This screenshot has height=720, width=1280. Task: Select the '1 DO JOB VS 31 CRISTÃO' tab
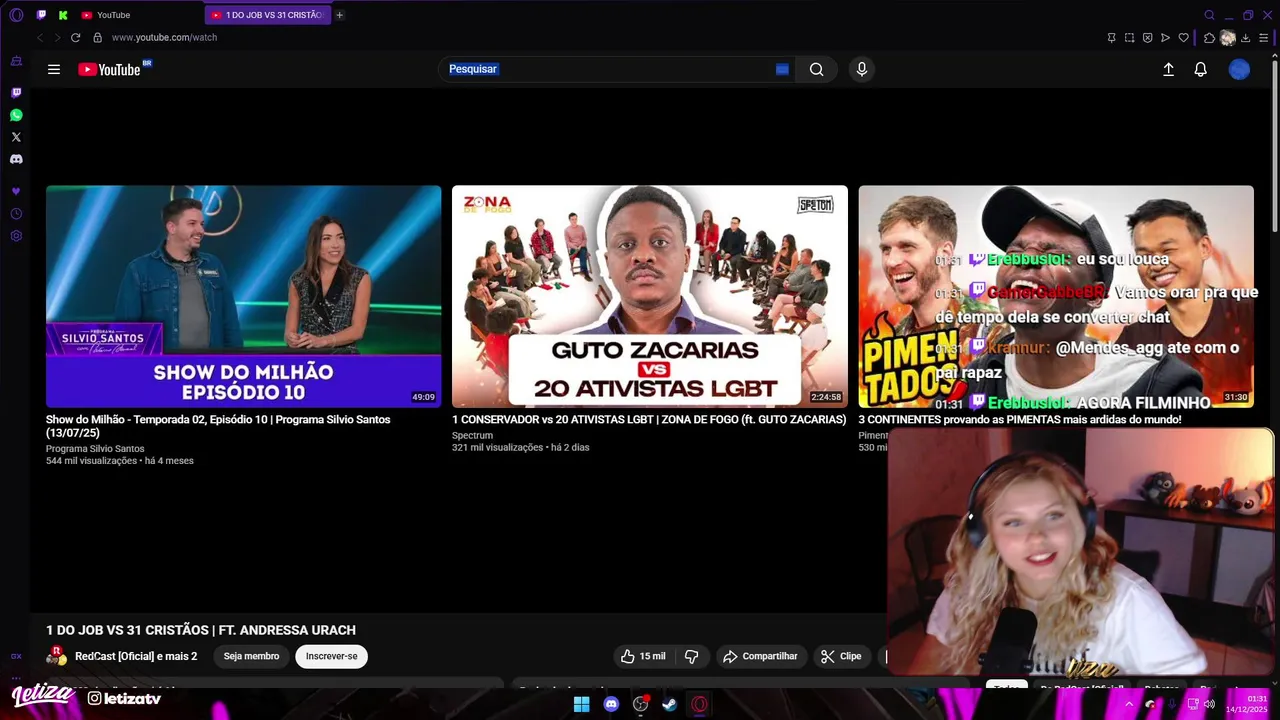pos(266,15)
